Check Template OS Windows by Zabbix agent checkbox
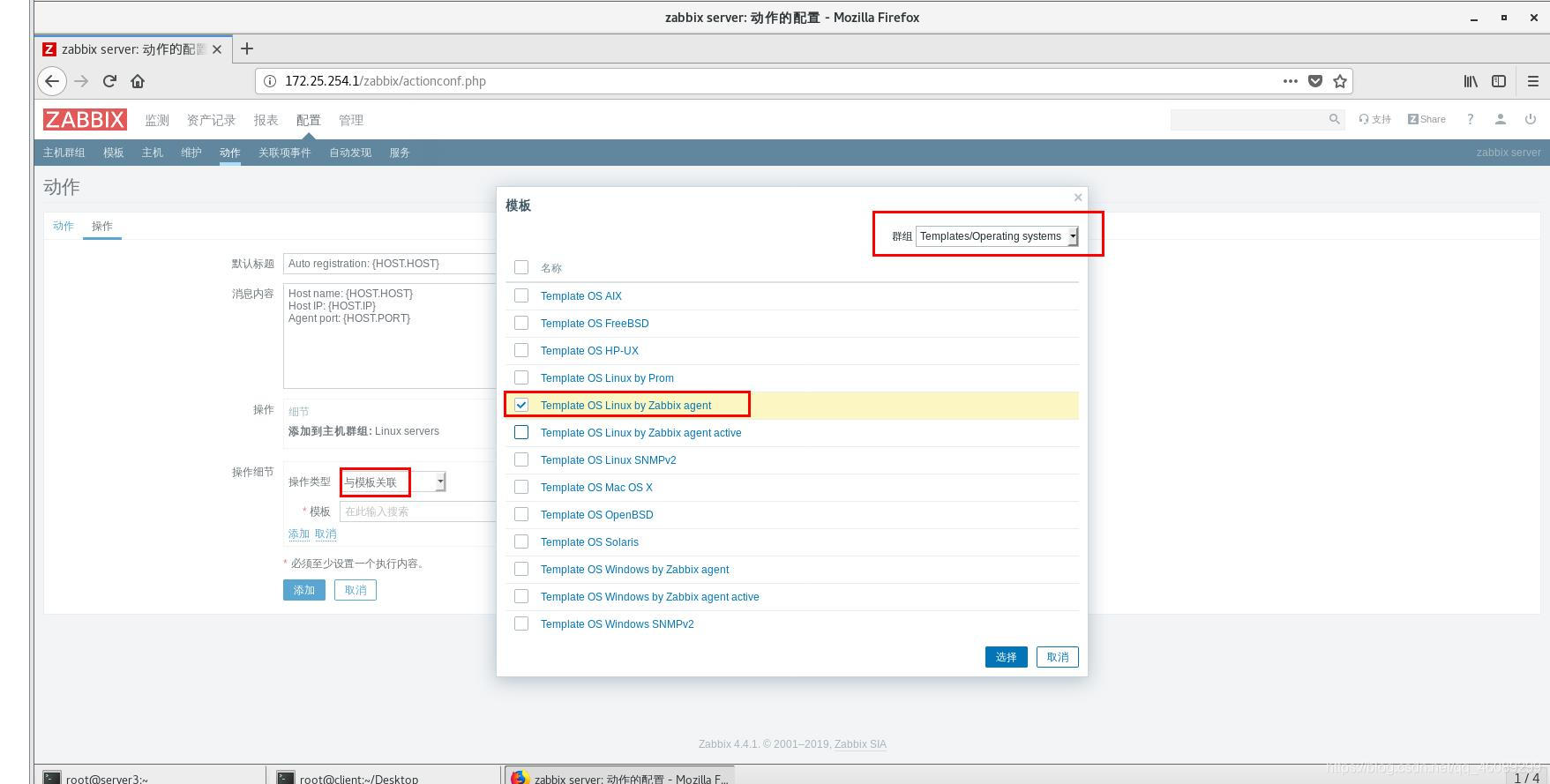 click(521, 569)
